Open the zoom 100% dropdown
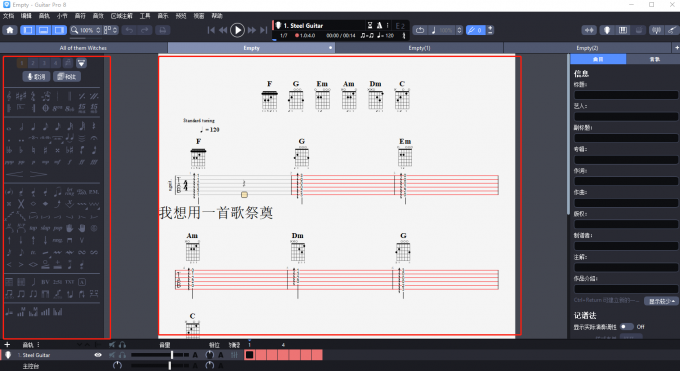The width and height of the screenshot is (680, 371). tap(85, 30)
